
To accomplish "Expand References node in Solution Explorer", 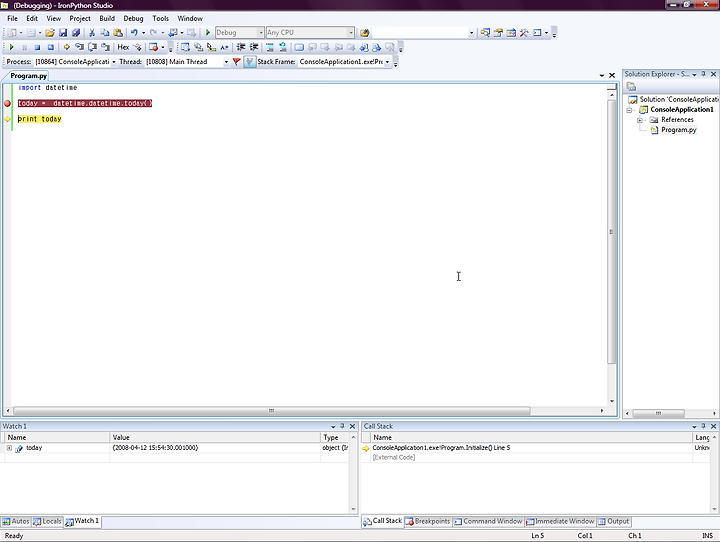I will click(639, 120).
